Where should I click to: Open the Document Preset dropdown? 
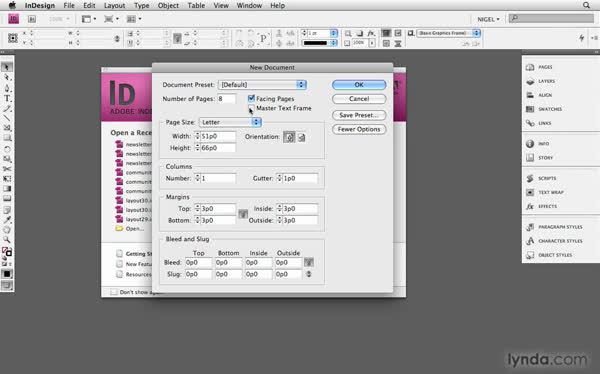(262, 85)
